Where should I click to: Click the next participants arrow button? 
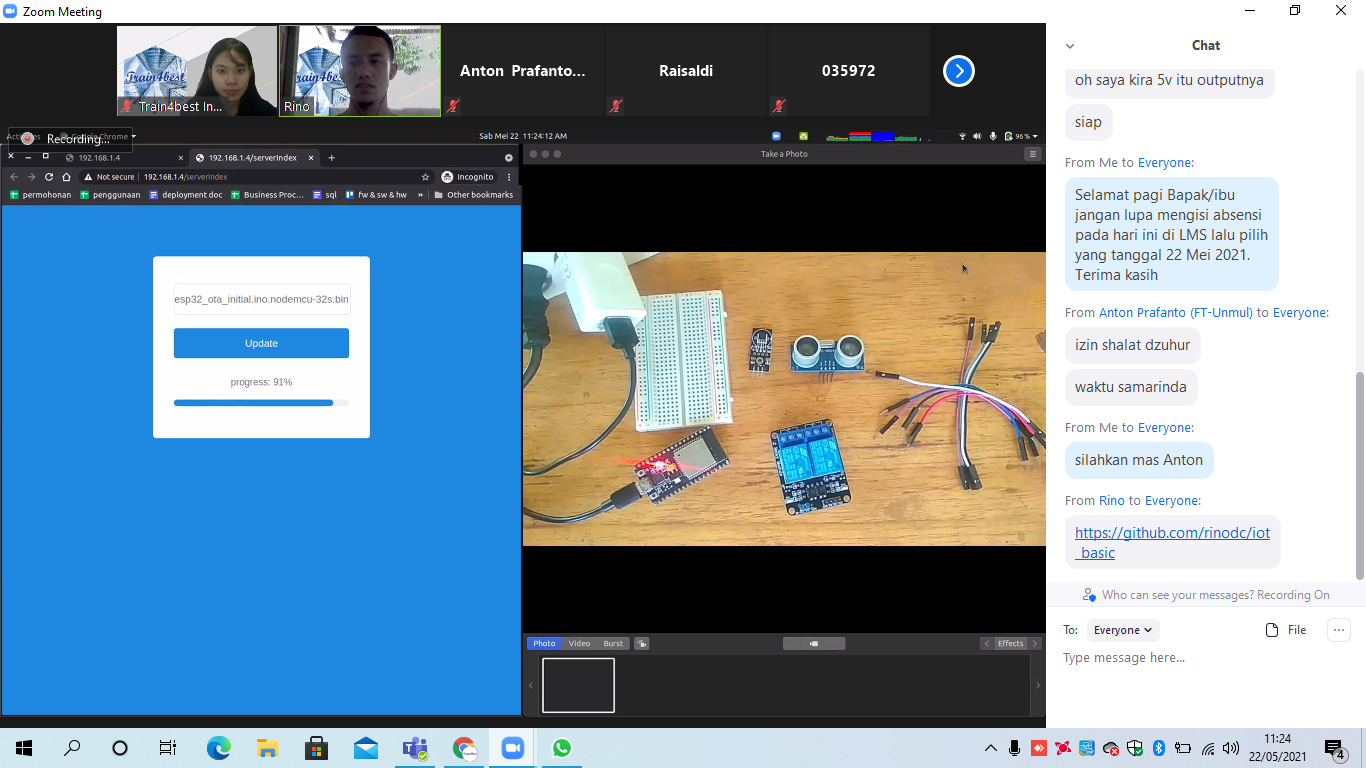(x=958, y=71)
